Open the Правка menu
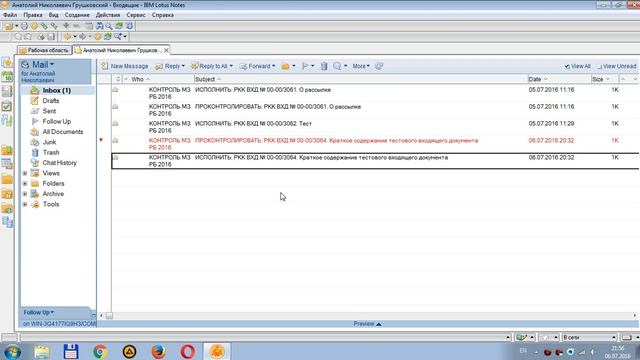The image size is (640, 360). (x=33, y=15)
